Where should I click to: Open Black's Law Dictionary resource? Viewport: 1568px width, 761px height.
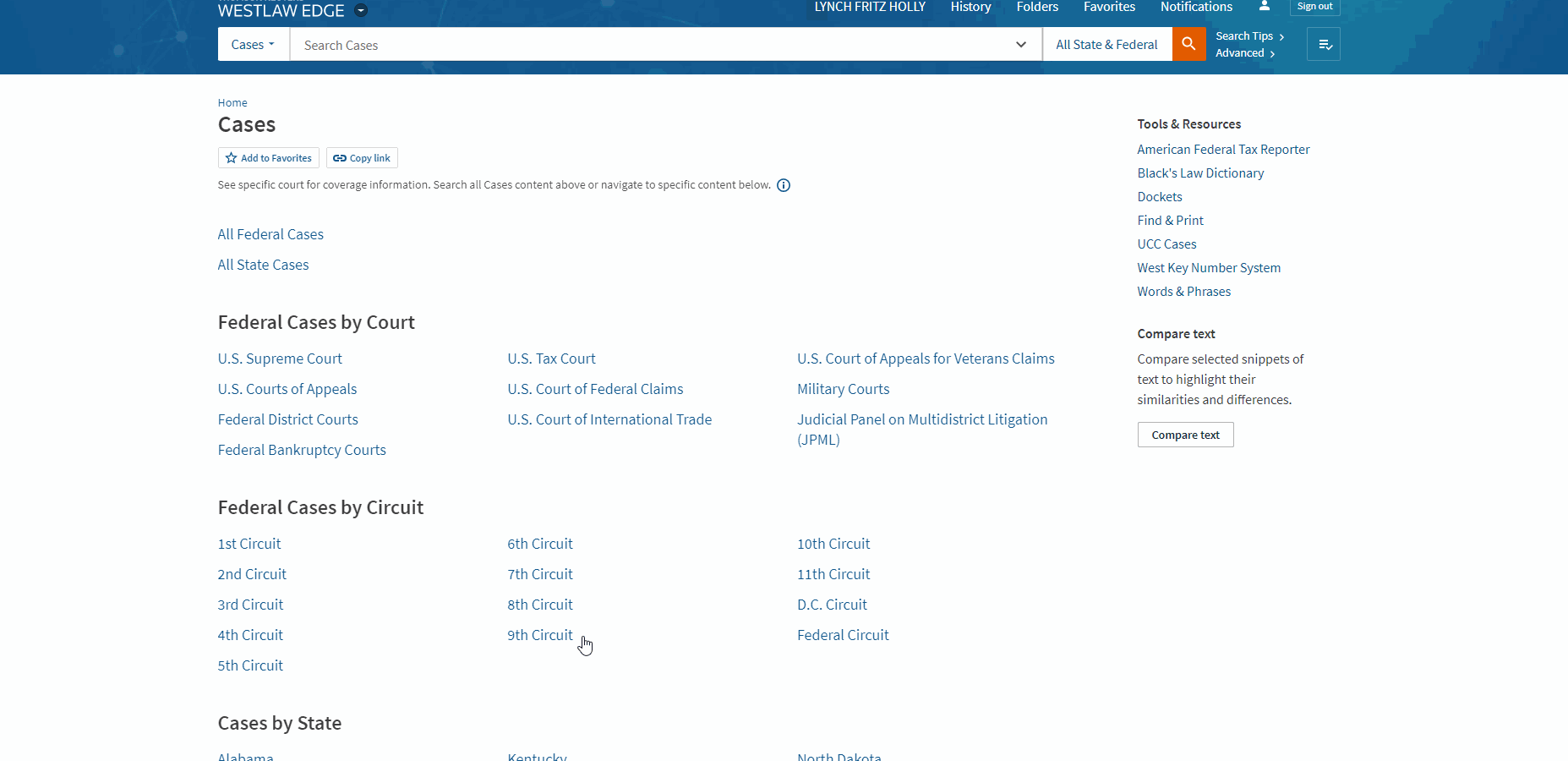[1200, 173]
